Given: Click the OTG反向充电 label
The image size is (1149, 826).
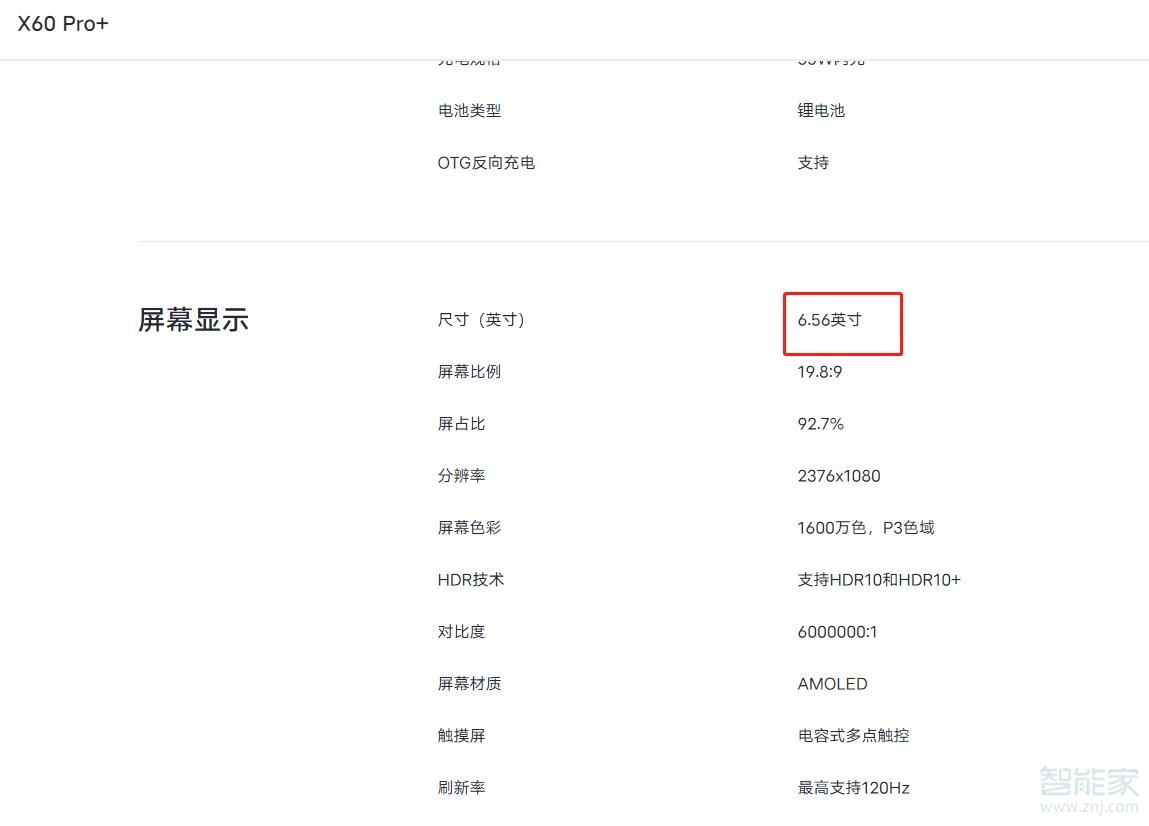Looking at the screenshot, I should [x=486, y=163].
